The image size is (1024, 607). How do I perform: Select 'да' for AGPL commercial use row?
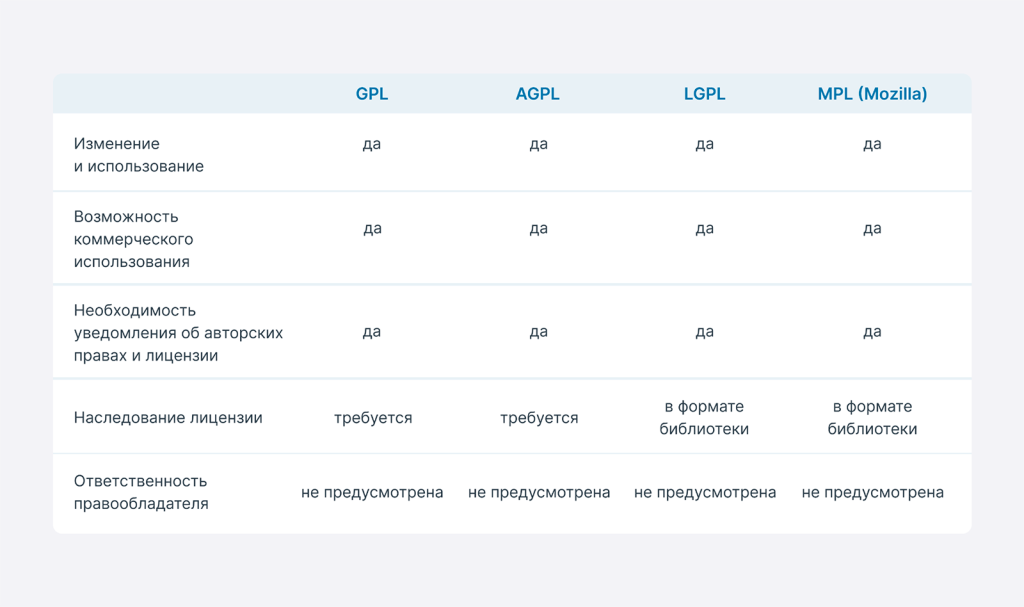click(538, 229)
